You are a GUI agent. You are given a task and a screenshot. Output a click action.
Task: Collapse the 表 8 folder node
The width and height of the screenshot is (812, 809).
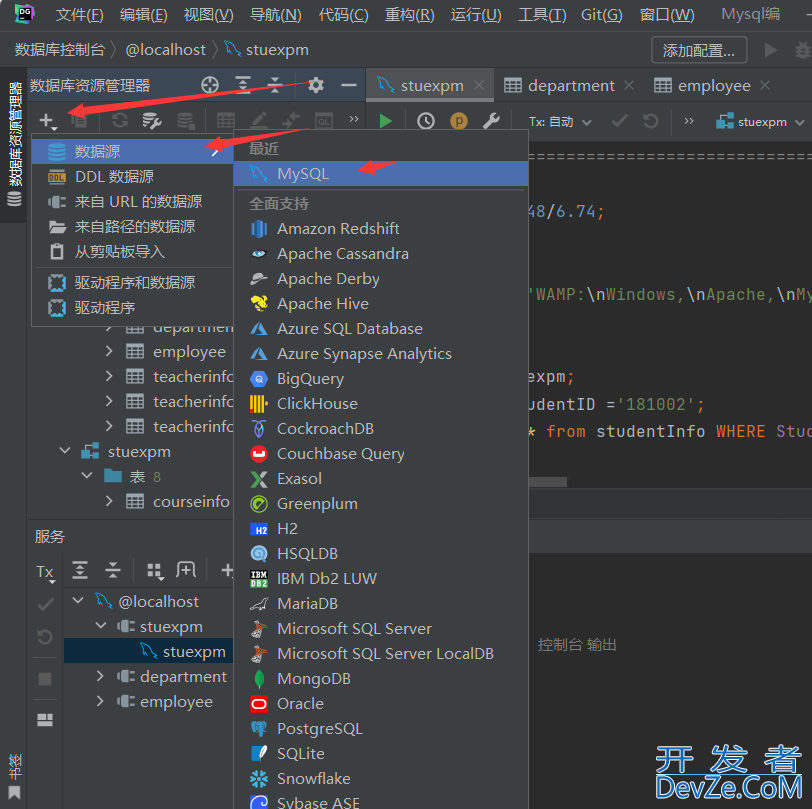pyautogui.click(x=86, y=476)
